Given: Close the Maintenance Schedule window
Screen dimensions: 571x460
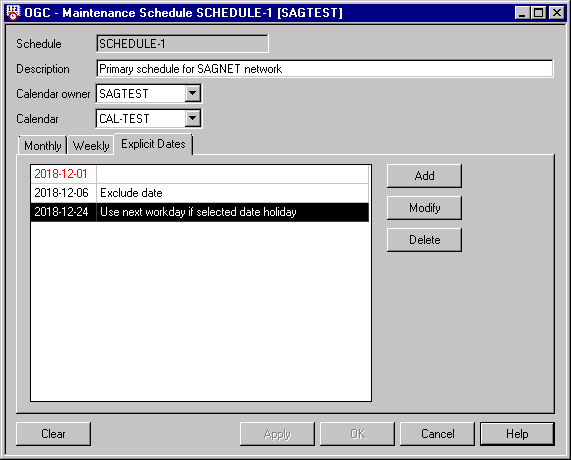Looking at the screenshot, I should [556, 13].
